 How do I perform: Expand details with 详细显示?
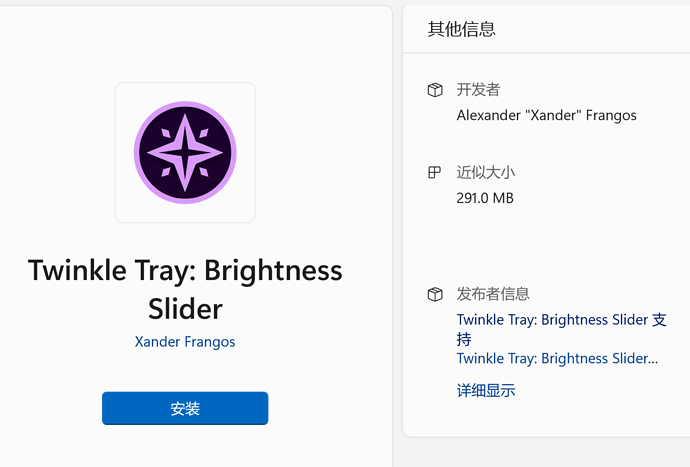click(x=486, y=391)
